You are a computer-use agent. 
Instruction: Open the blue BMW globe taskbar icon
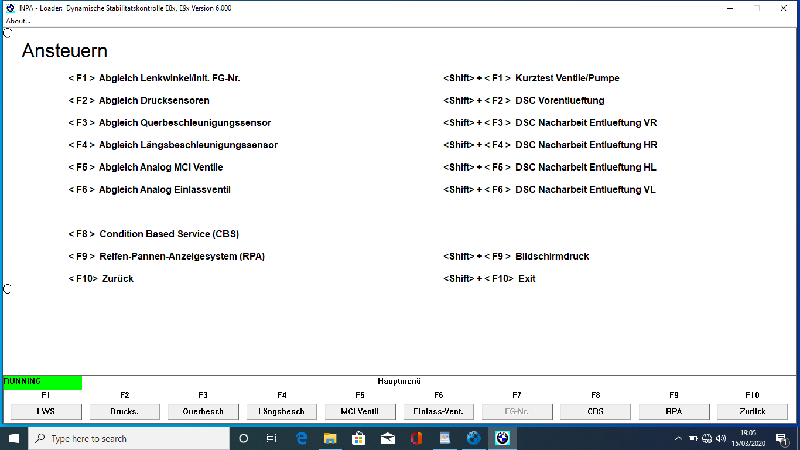pyautogui.click(x=473, y=438)
